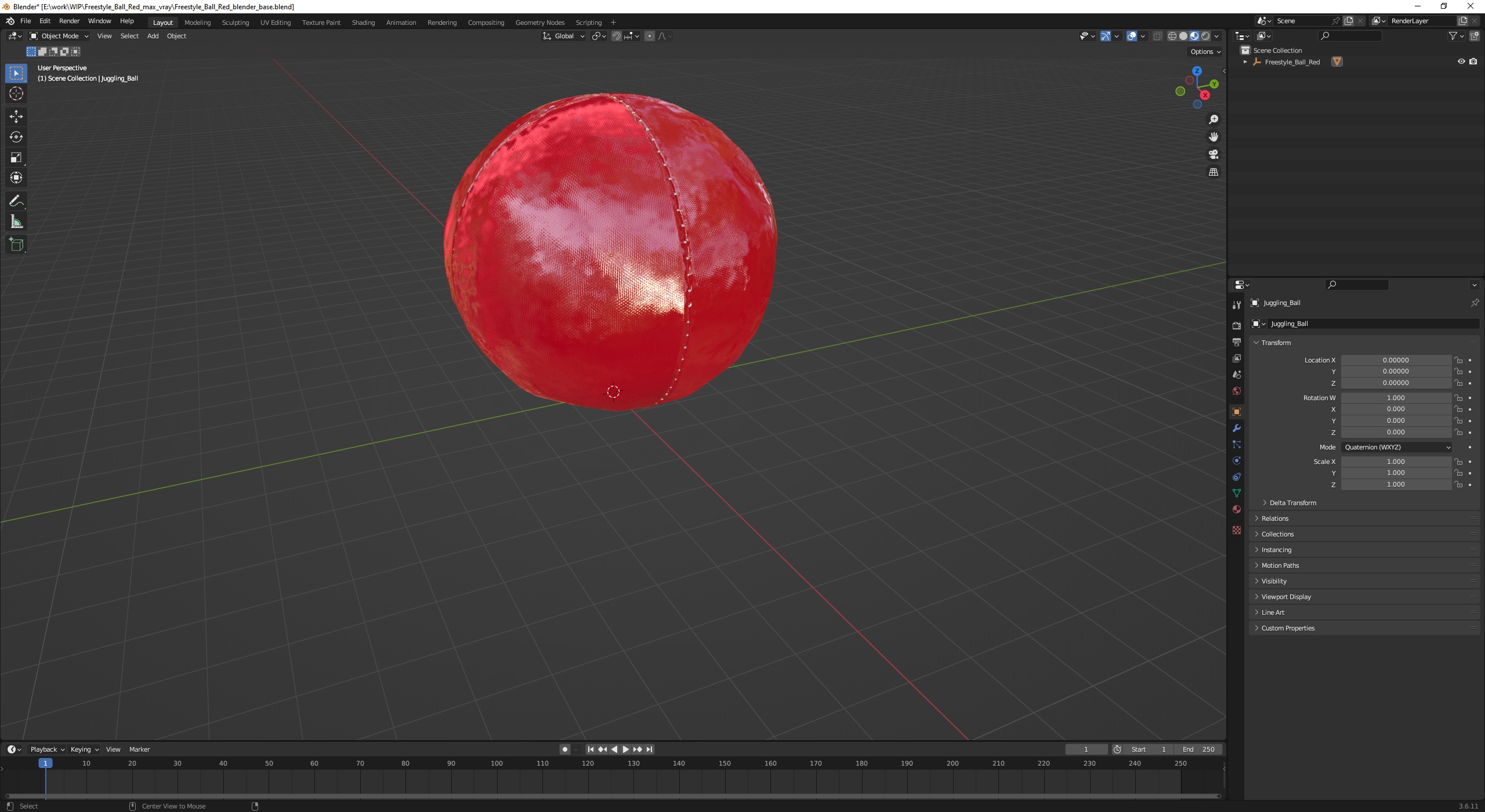
Task: Expand Freestyle_Ball_Red in the outliner
Action: [x=1245, y=61]
